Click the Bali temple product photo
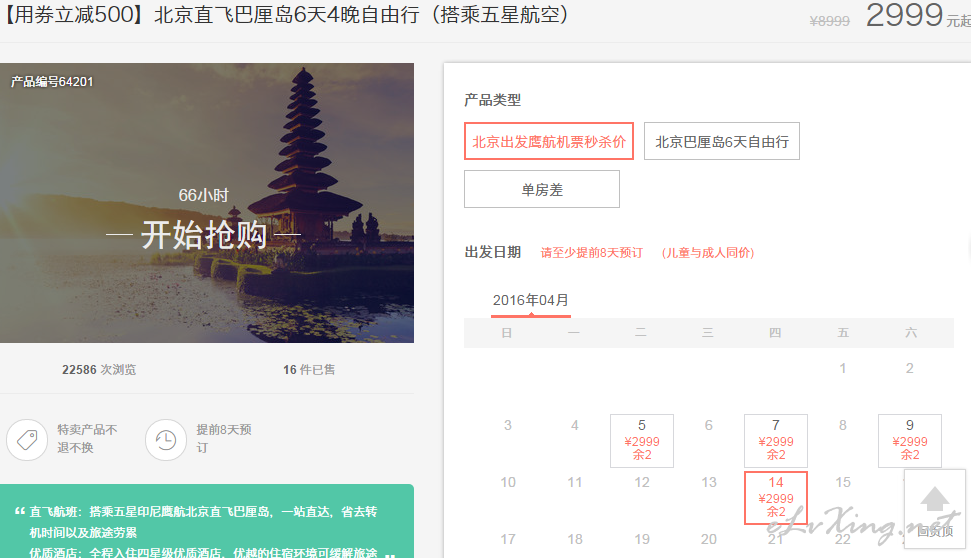The width and height of the screenshot is (971, 558). 207,203
